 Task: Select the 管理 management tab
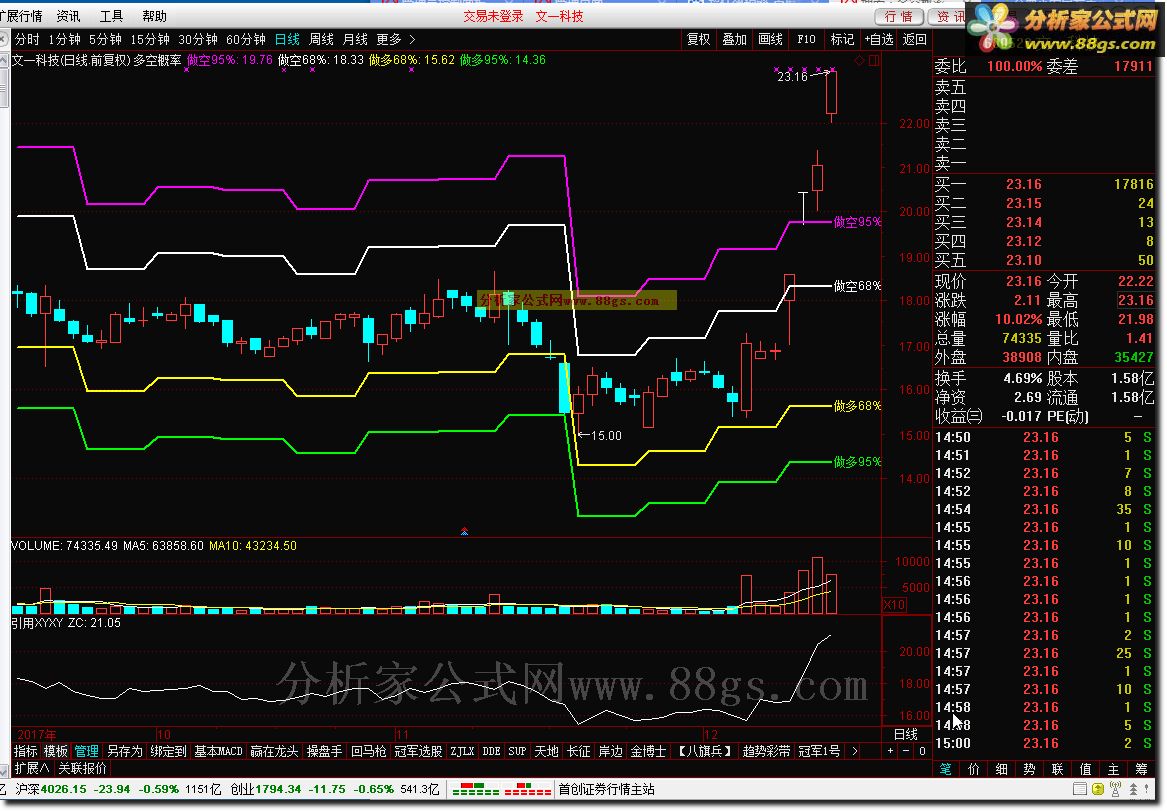pos(86,751)
